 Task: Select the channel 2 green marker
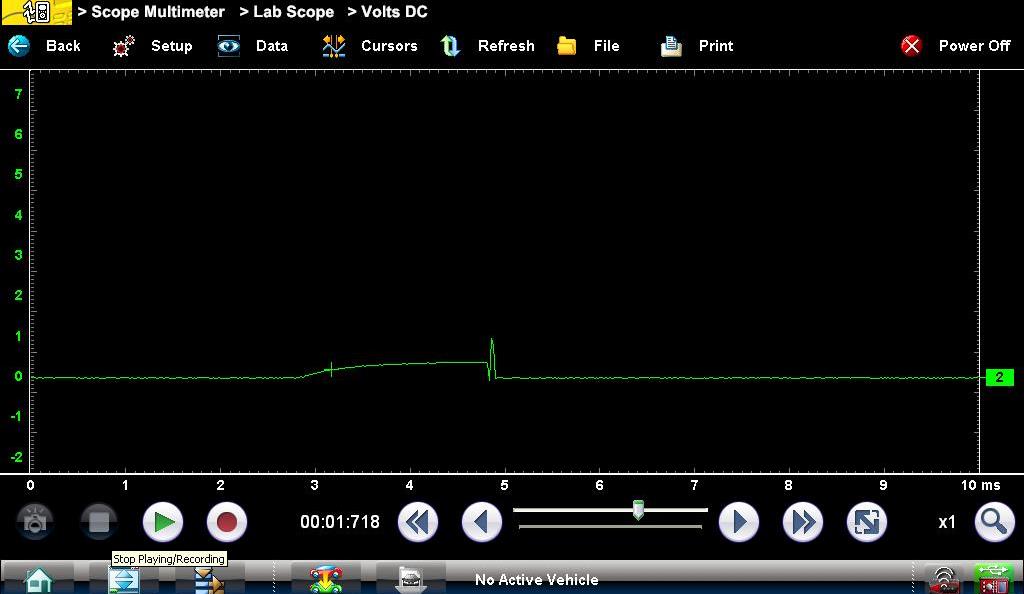coord(999,377)
